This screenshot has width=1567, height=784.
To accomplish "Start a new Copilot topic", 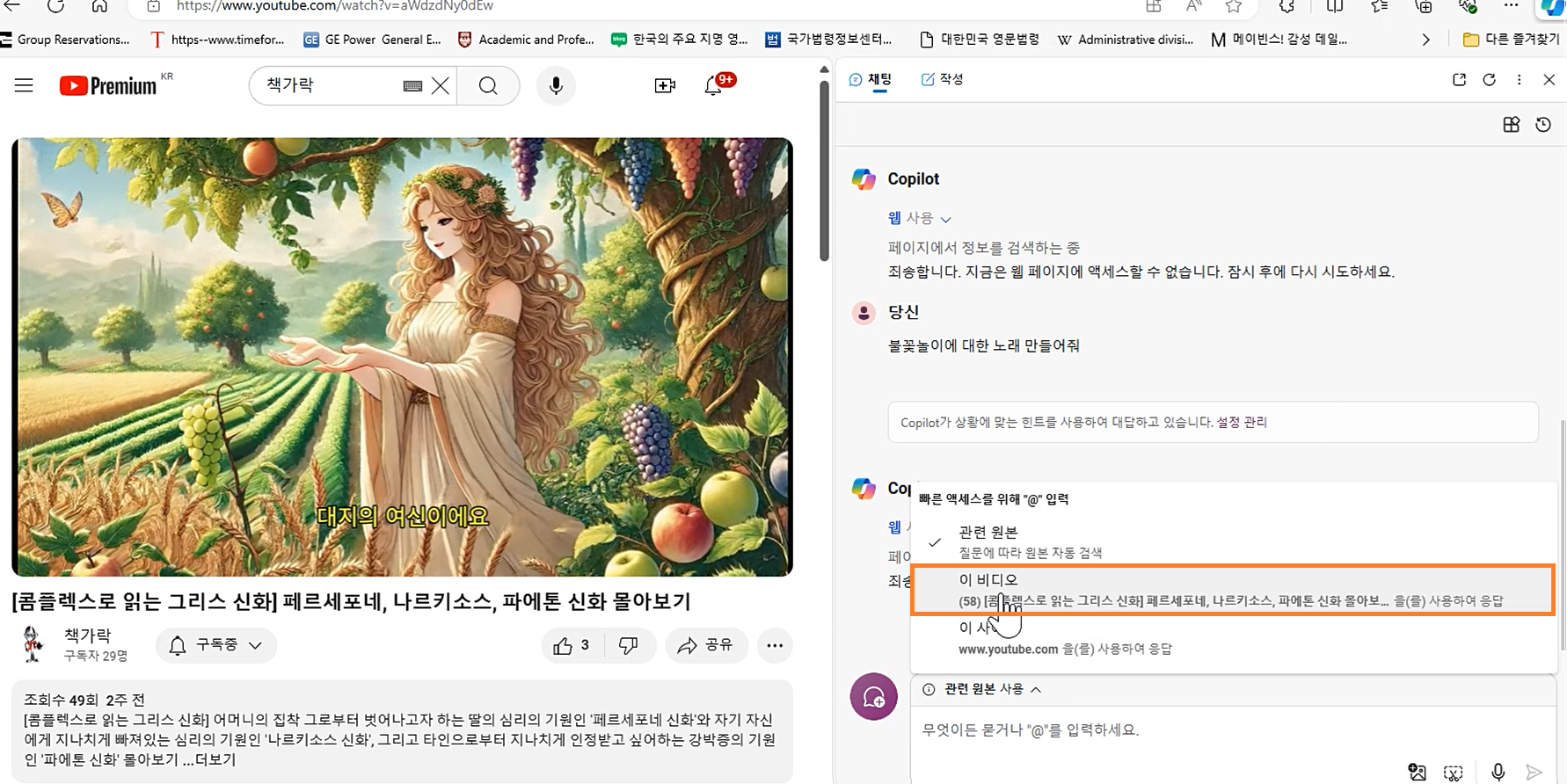I will pyautogui.click(x=873, y=697).
